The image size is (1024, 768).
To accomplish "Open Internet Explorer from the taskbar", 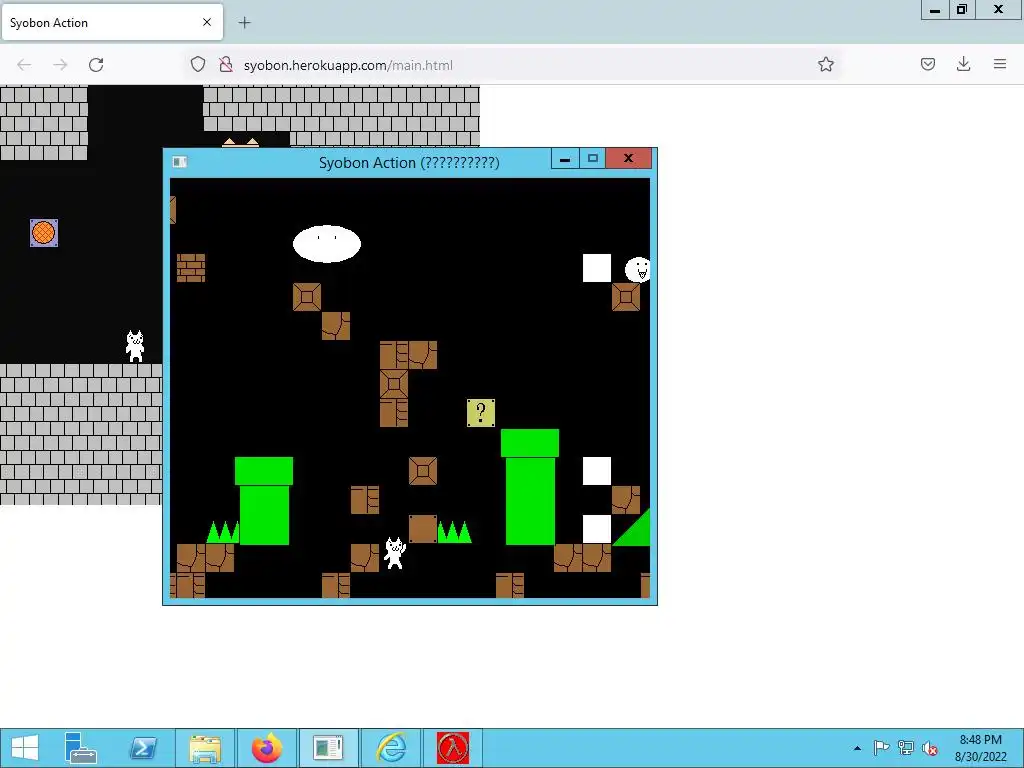I will click(x=391, y=747).
